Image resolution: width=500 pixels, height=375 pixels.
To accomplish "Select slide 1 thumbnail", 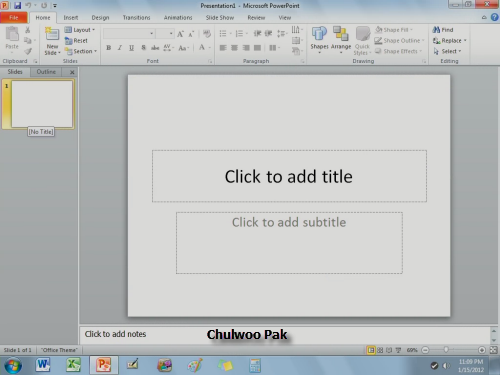I will [x=42, y=104].
